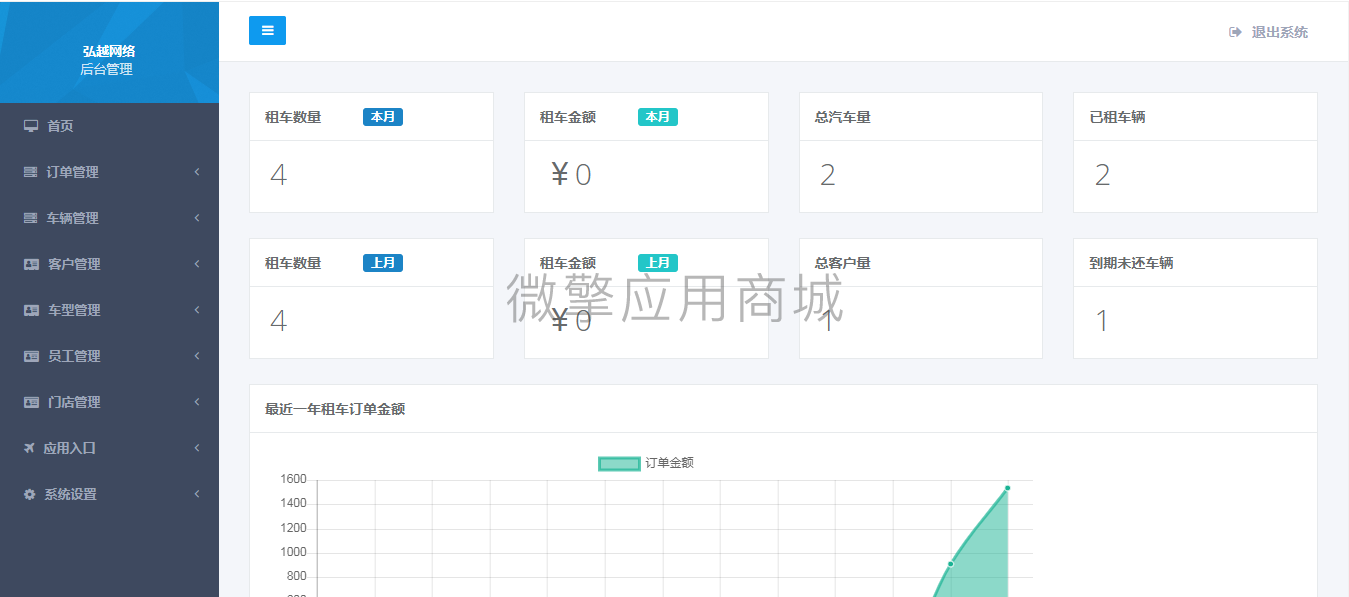1349x597 pixels.
Task: Click the card icon beside 员工管理
Action: (x=31, y=356)
